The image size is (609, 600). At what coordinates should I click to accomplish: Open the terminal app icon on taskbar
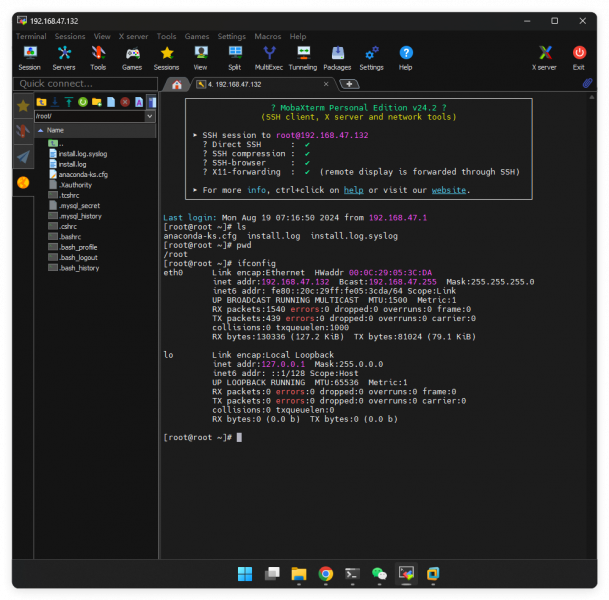coord(352,574)
